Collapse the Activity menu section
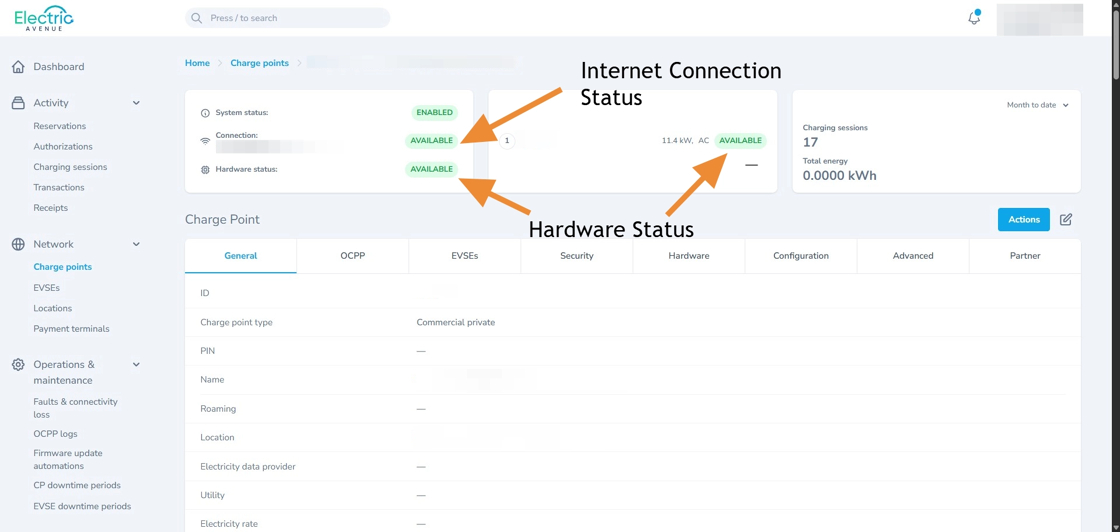1120x532 pixels. point(136,103)
